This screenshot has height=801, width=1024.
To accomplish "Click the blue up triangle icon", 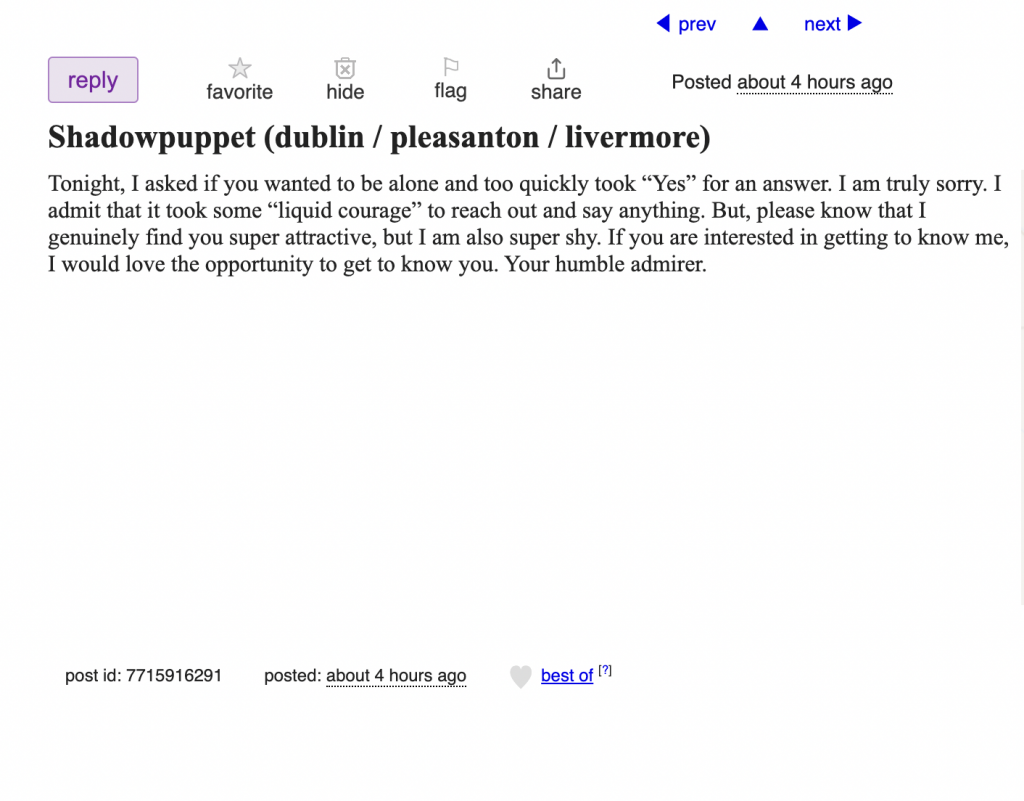I will [760, 24].
